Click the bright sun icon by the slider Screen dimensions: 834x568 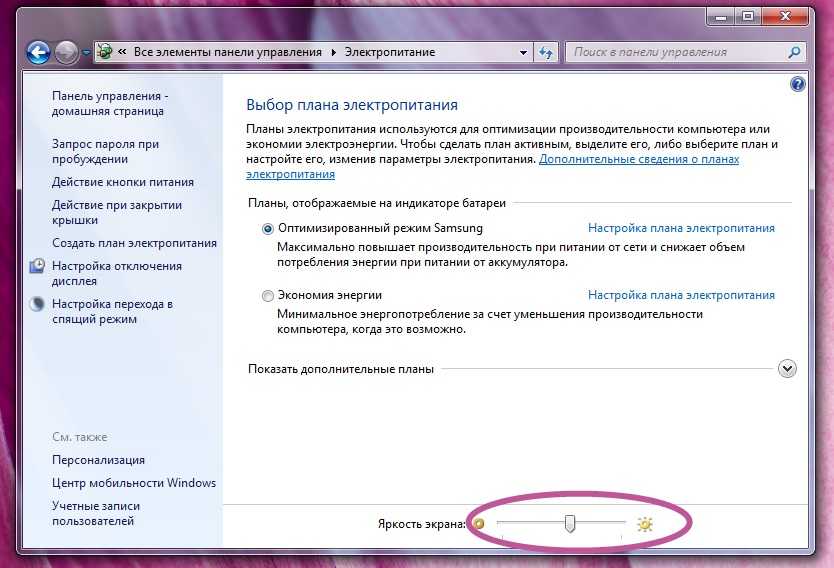pyautogui.click(x=645, y=524)
